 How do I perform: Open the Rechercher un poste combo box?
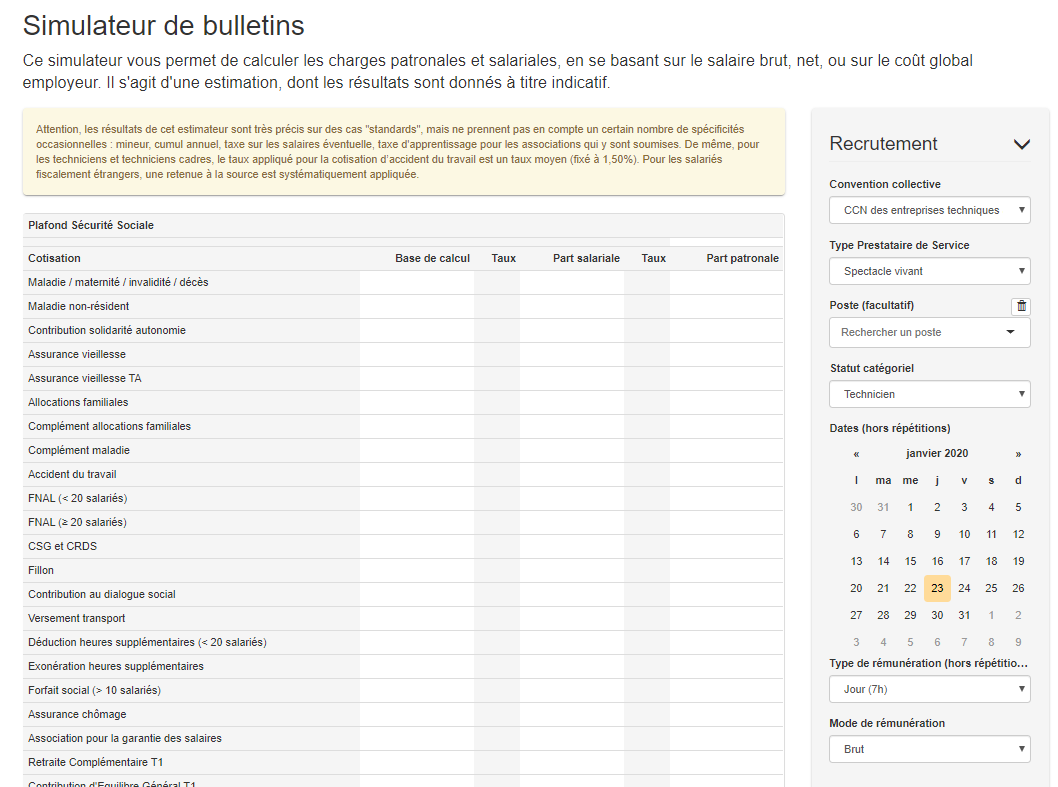[x=929, y=332]
